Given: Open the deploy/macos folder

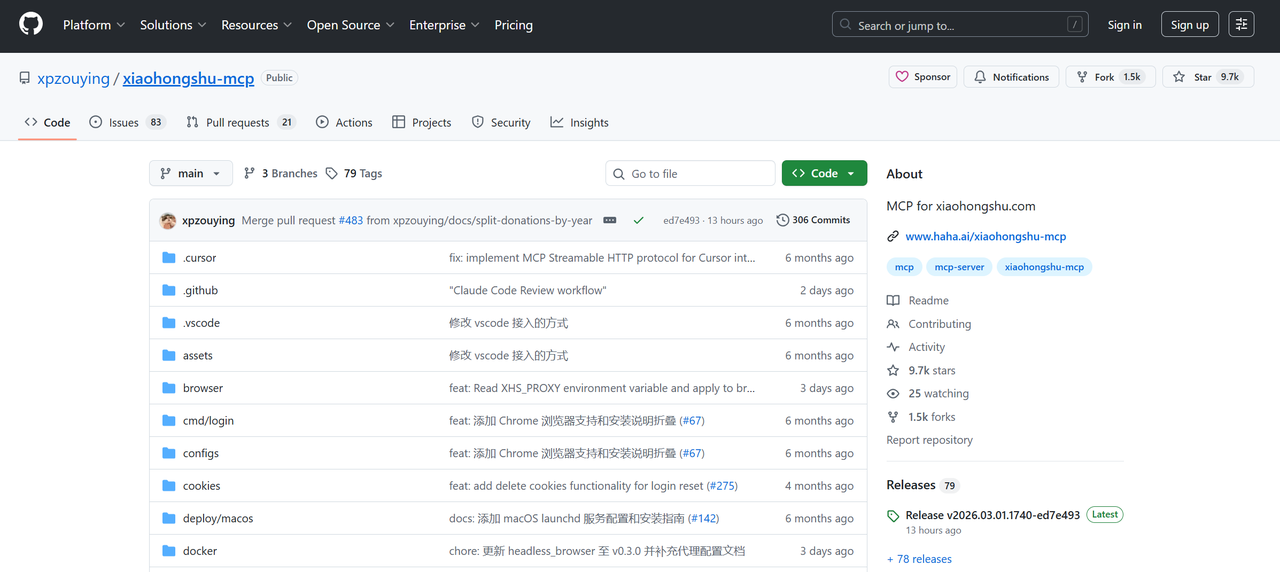Looking at the screenshot, I should [x=218, y=518].
